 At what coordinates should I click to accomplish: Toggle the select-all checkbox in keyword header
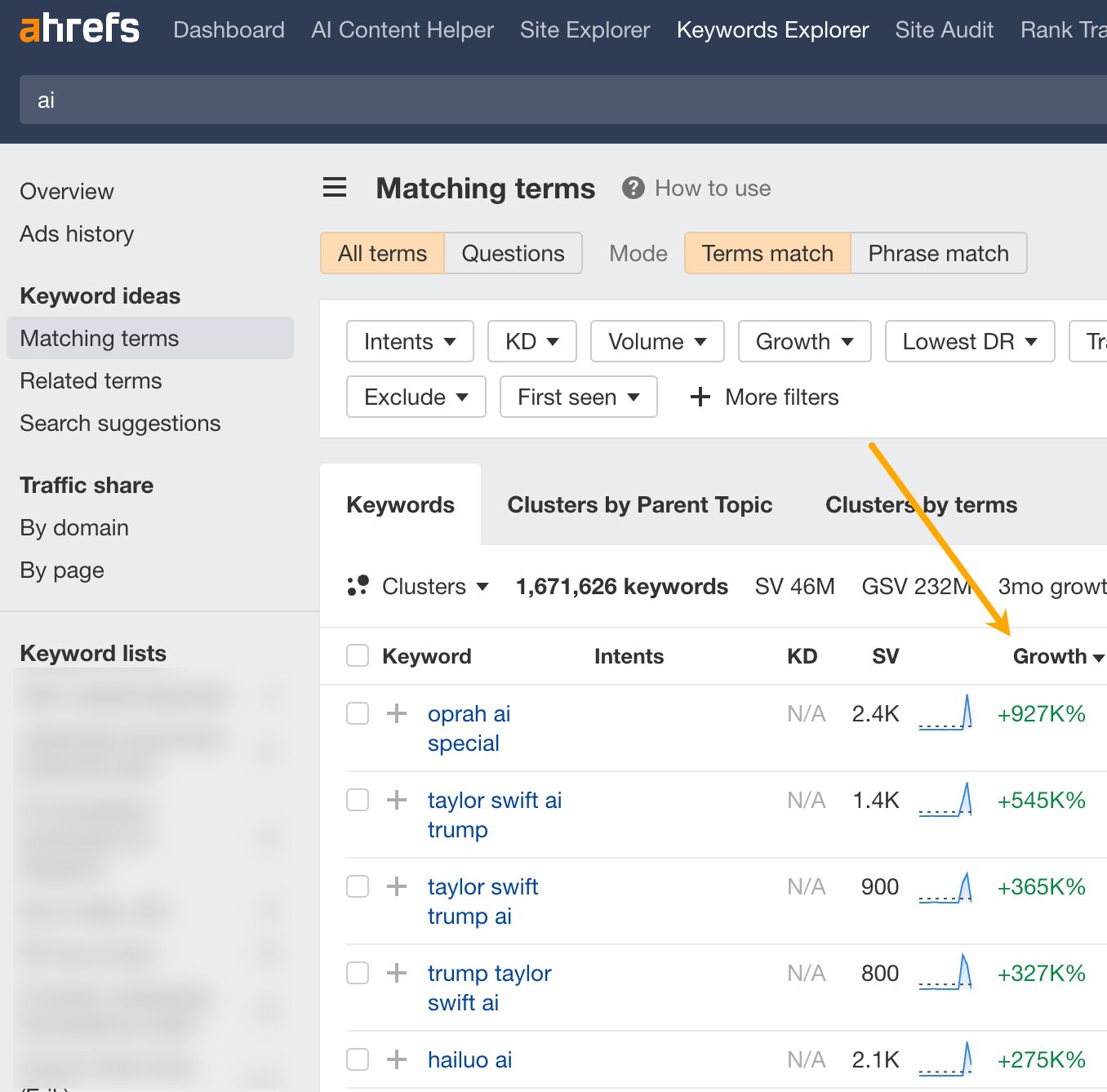pyautogui.click(x=357, y=655)
